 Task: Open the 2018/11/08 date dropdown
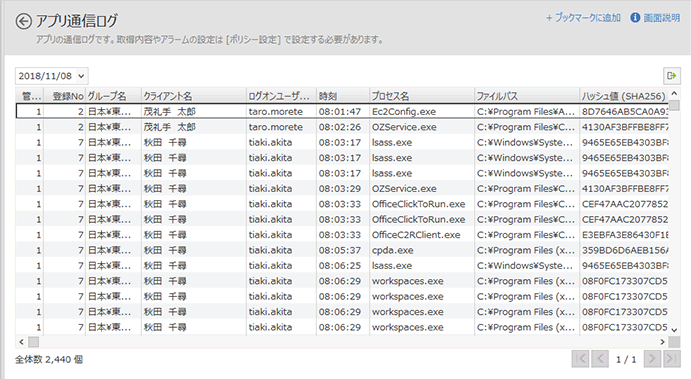[52, 76]
